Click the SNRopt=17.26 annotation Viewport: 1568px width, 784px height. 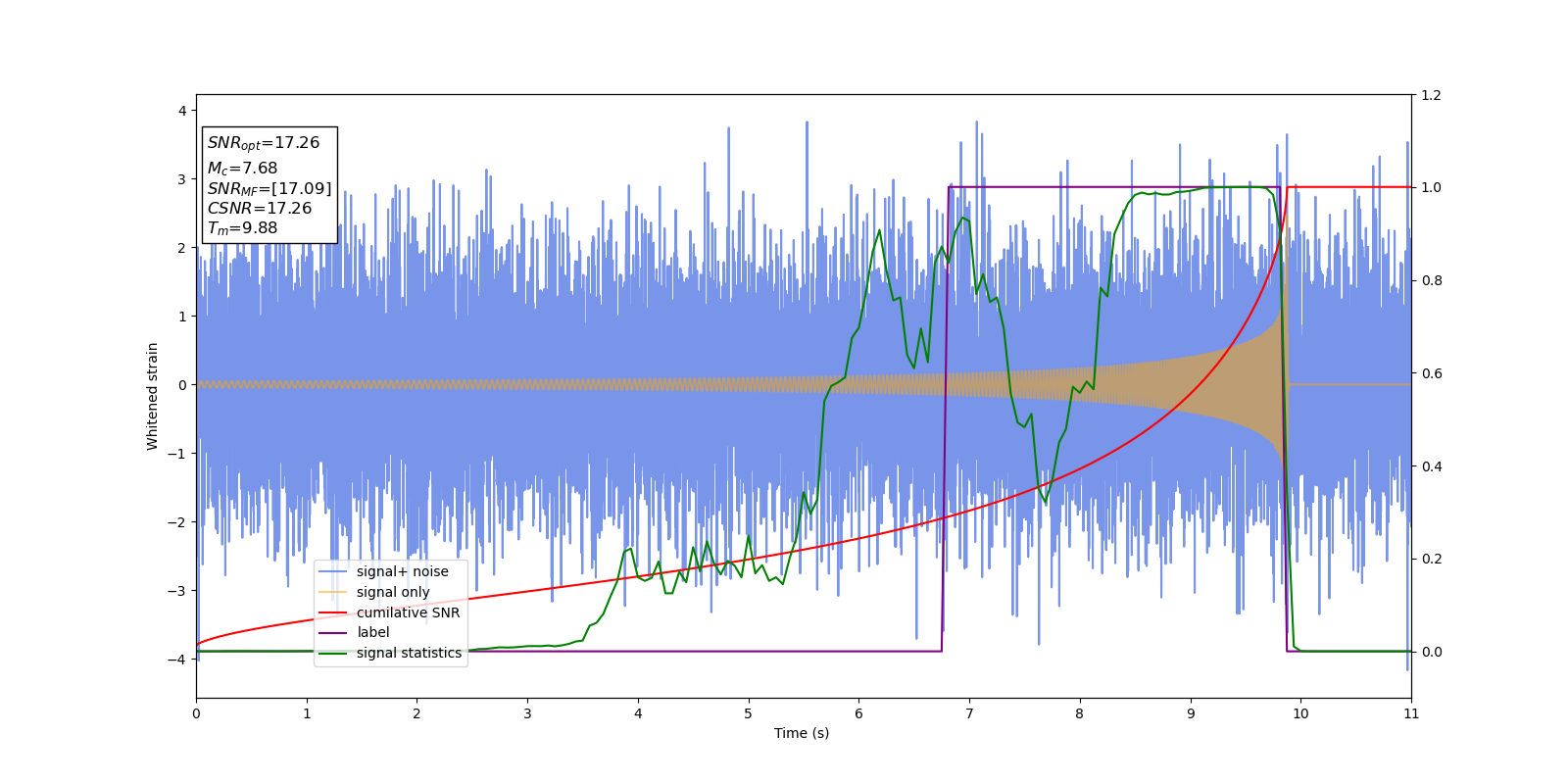pos(263,143)
